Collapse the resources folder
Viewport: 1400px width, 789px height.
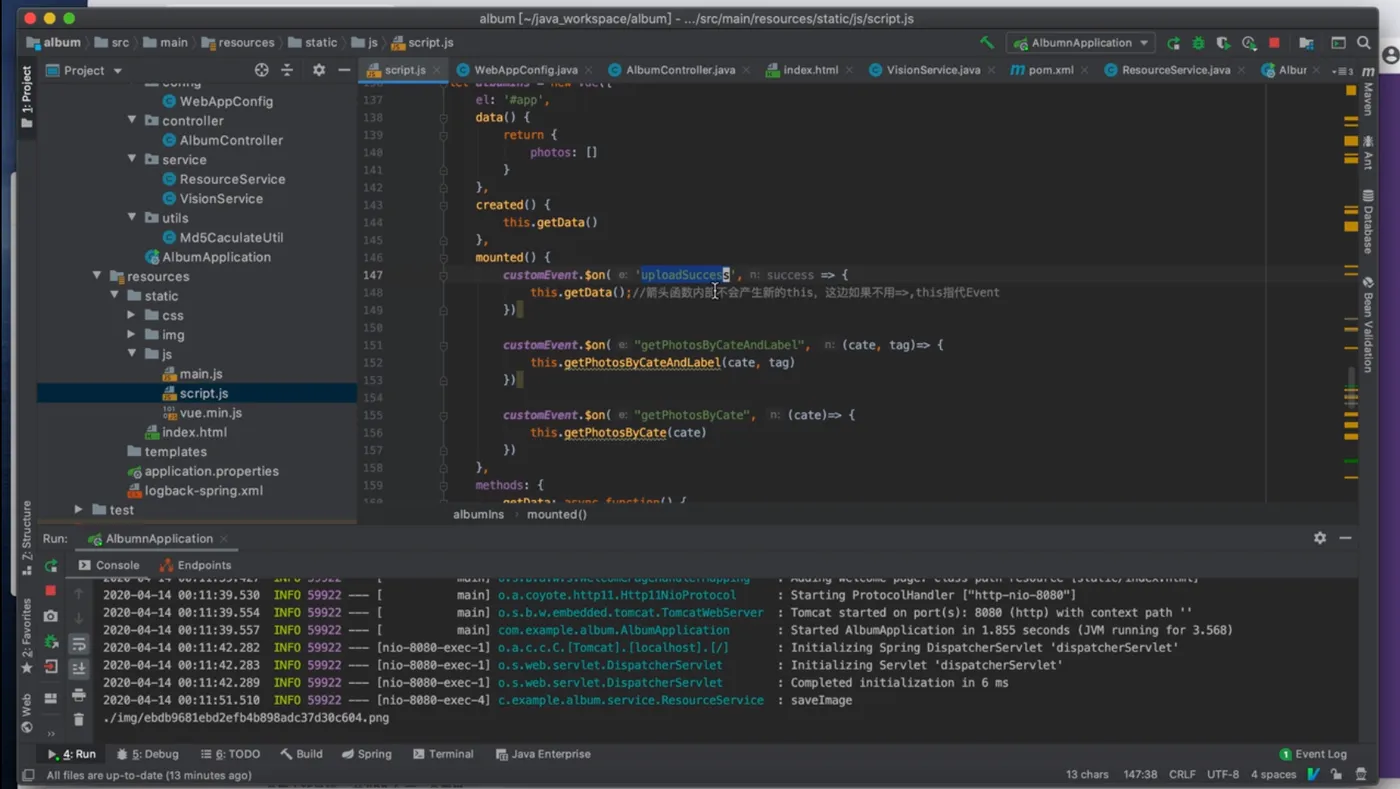[x=97, y=276]
